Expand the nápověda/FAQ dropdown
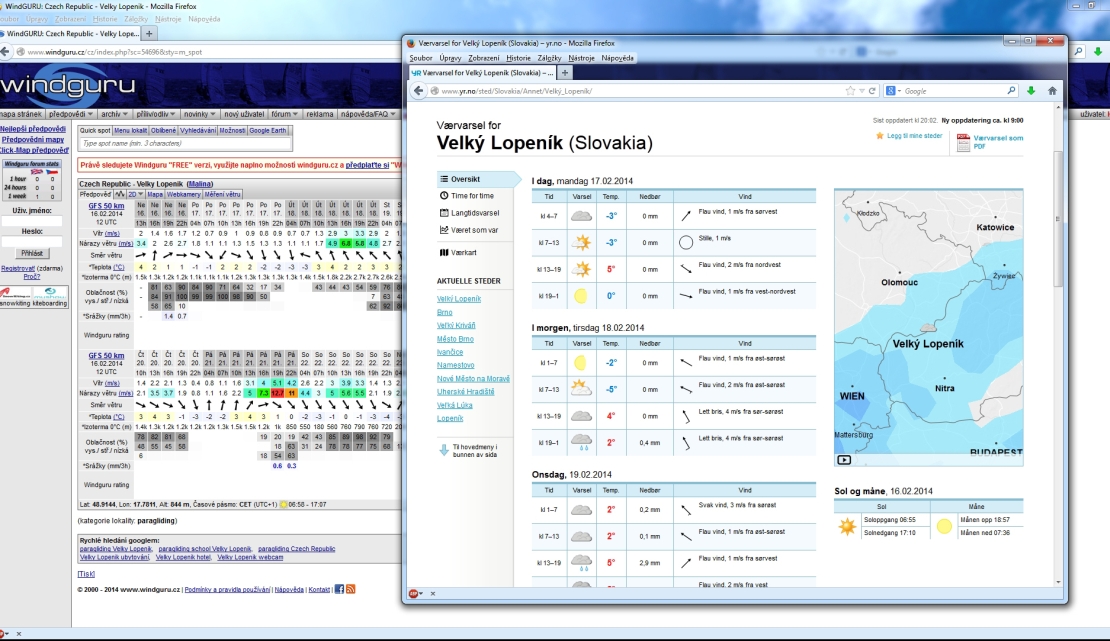 368,114
